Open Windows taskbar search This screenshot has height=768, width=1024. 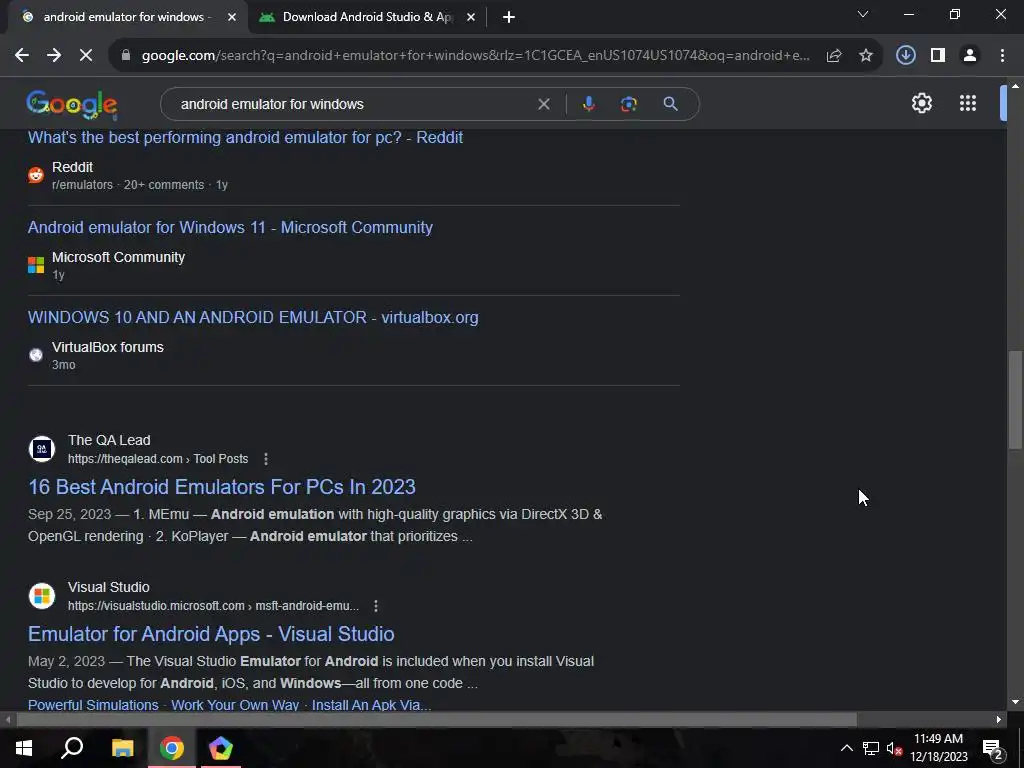point(72,748)
